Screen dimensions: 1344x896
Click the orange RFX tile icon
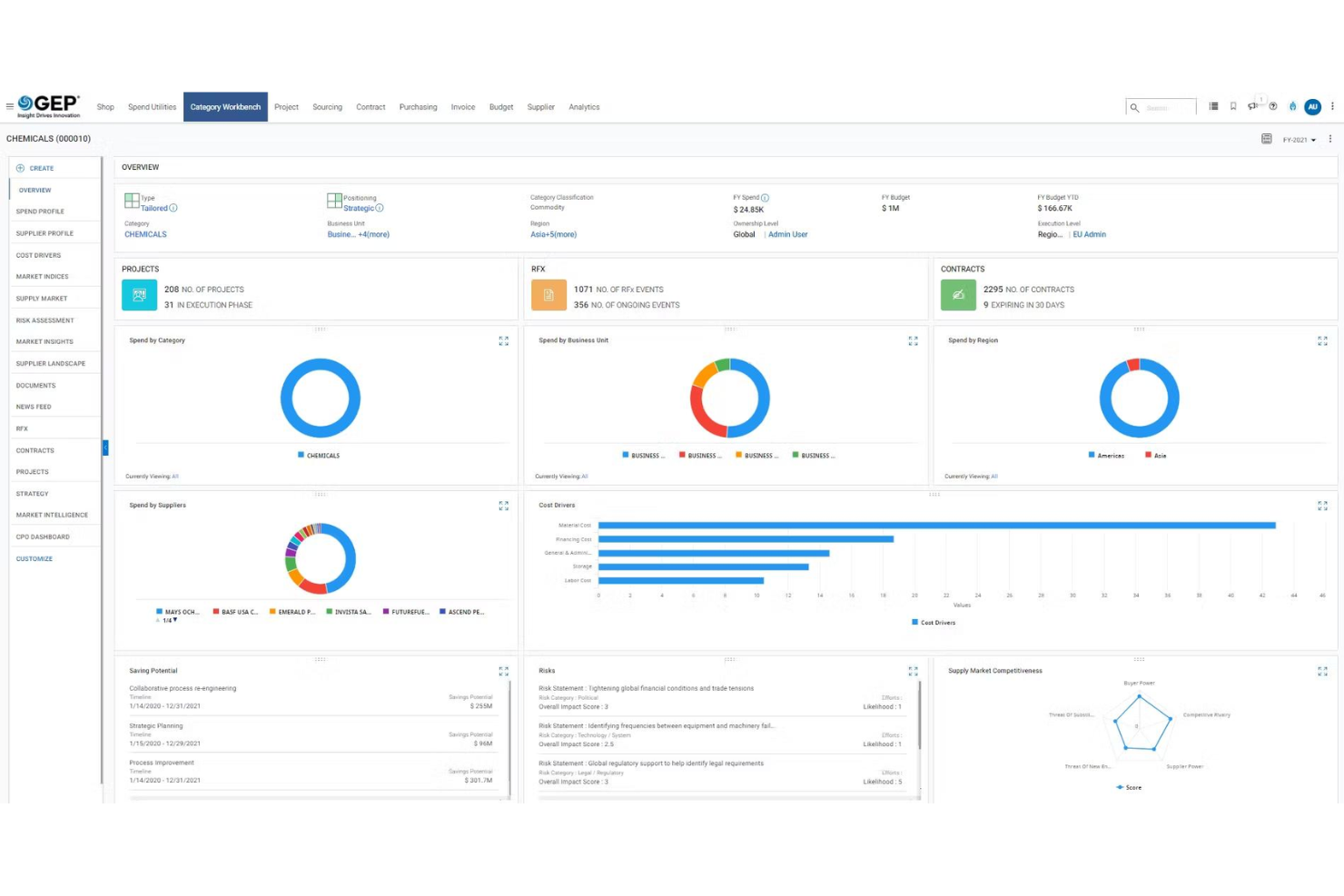point(548,295)
